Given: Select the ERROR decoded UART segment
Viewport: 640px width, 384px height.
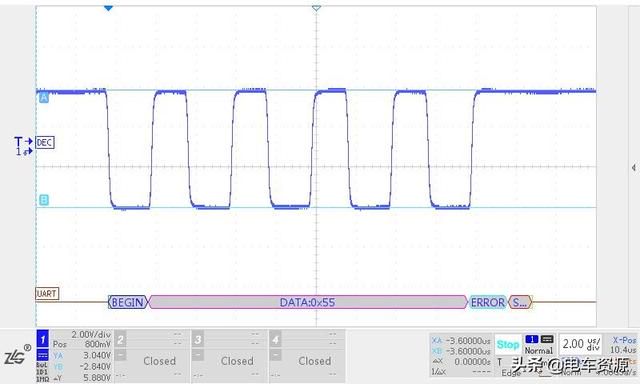Looking at the screenshot, I should pos(488,302).
